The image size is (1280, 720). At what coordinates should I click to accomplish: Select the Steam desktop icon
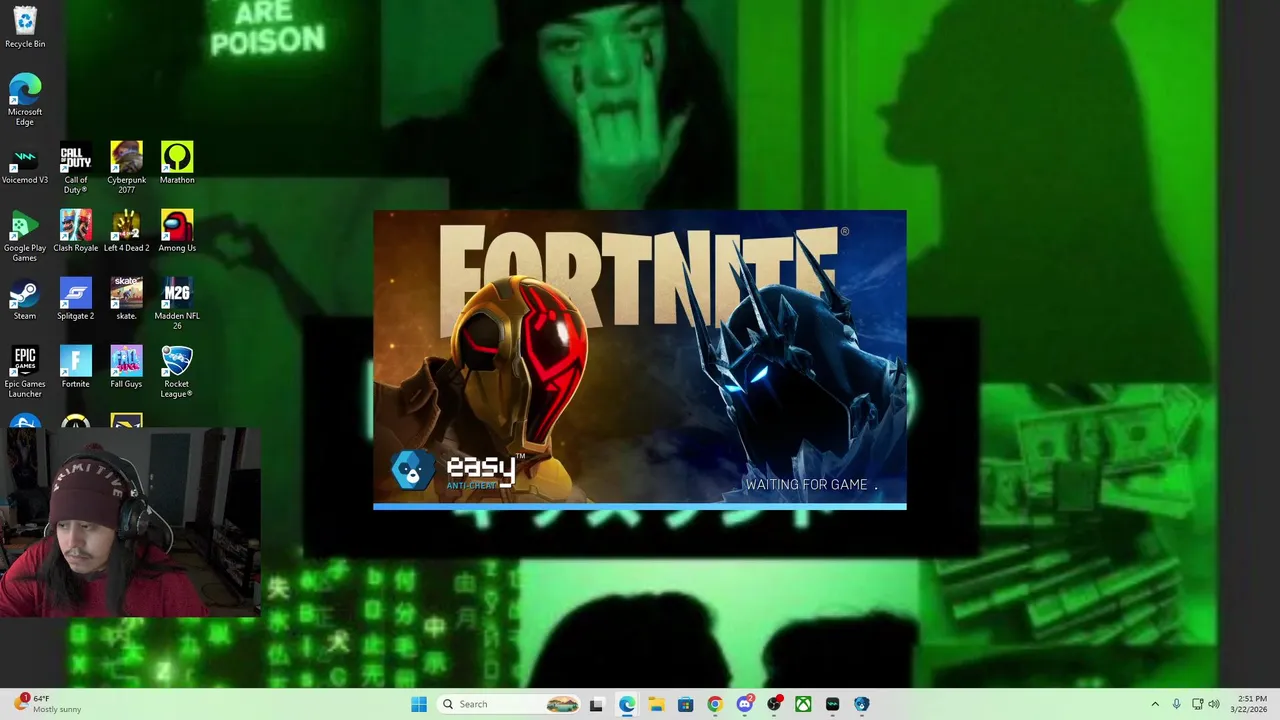pos(25,299)
